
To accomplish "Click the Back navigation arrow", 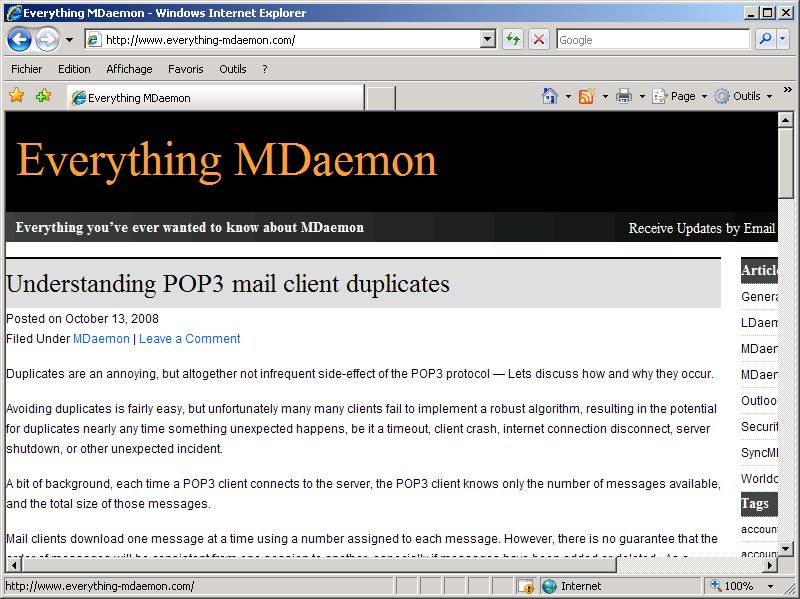I will click(19, 40).
